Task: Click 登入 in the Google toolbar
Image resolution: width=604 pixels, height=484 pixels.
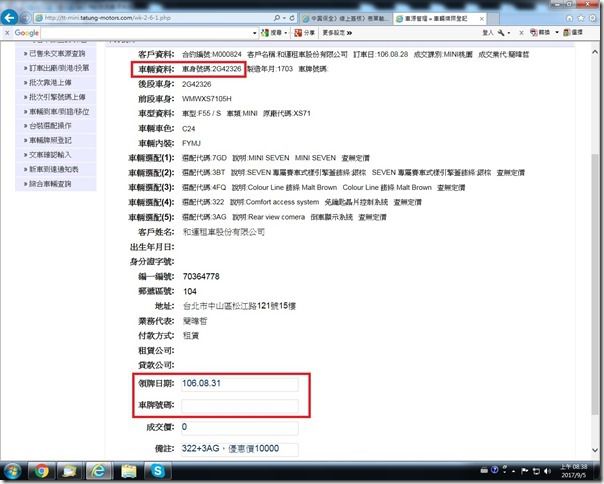Action: click(488, 33)
